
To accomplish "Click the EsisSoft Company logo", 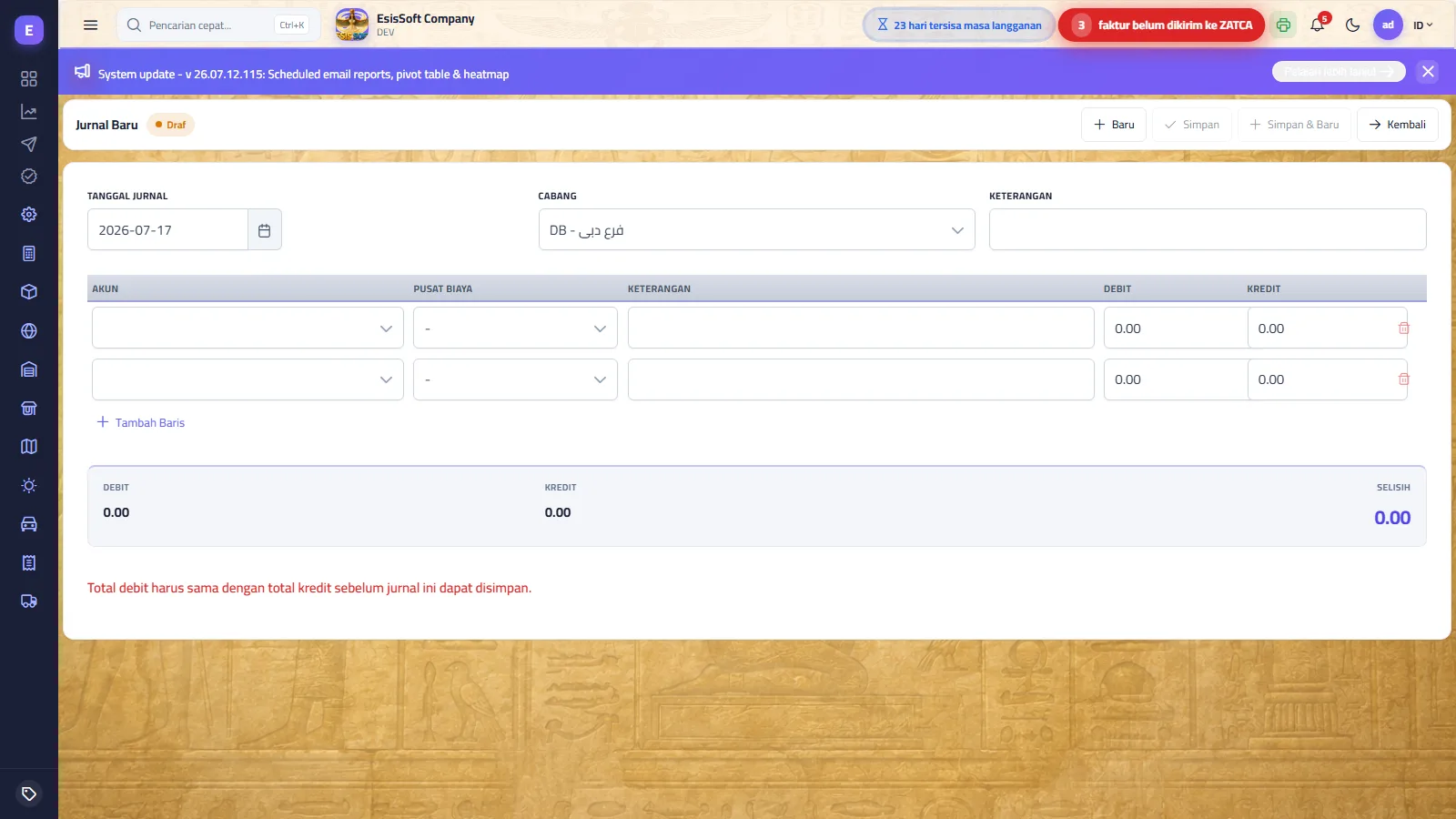I will pos(352,25).
